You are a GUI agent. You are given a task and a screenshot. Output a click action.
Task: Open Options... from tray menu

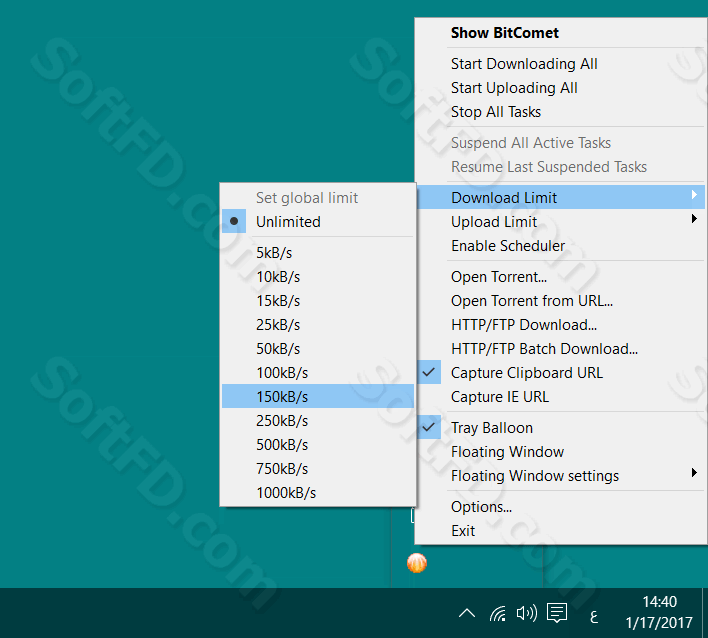pos(560,507)
